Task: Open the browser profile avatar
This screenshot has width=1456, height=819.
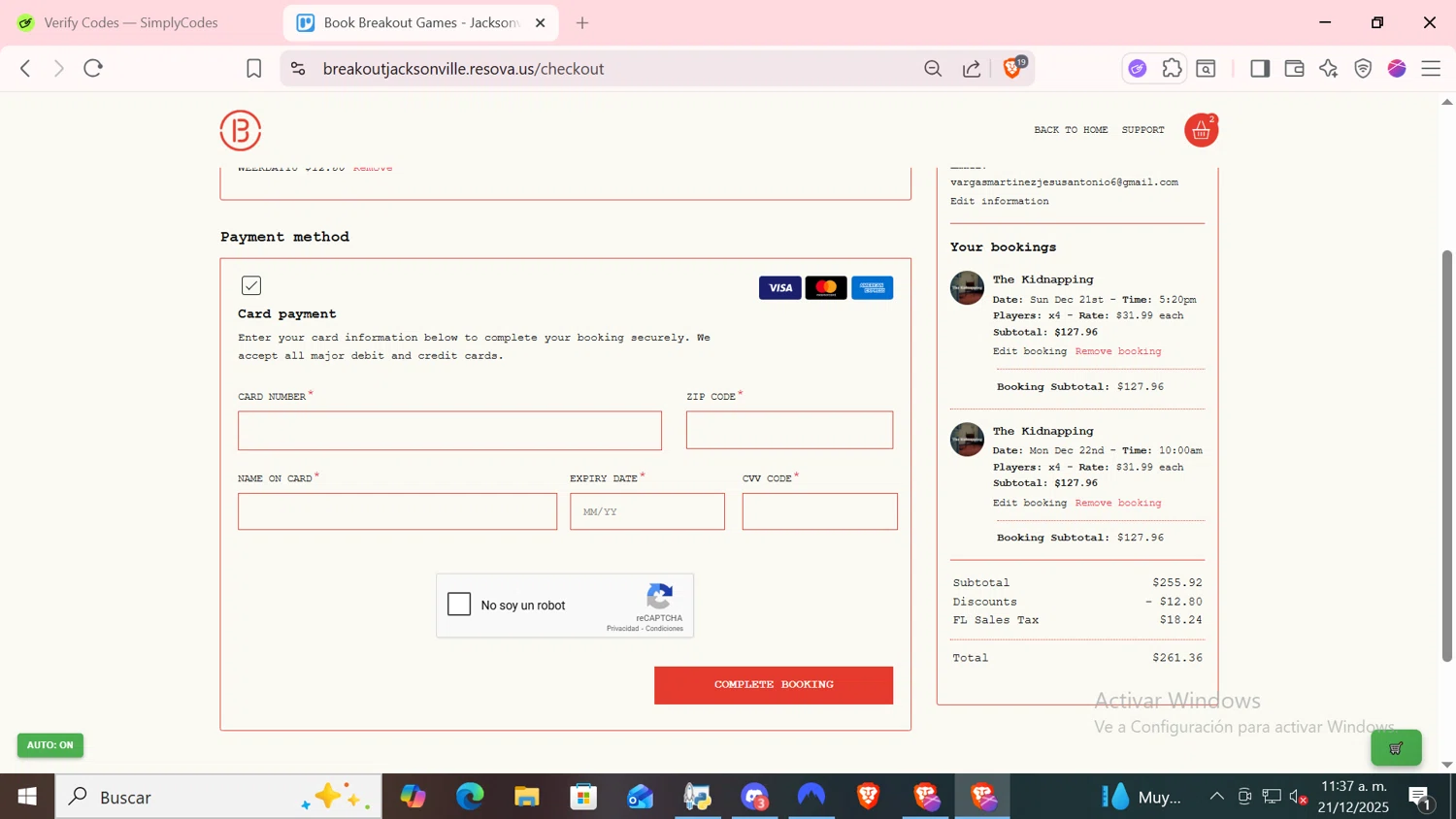Action: (1397, 69)
